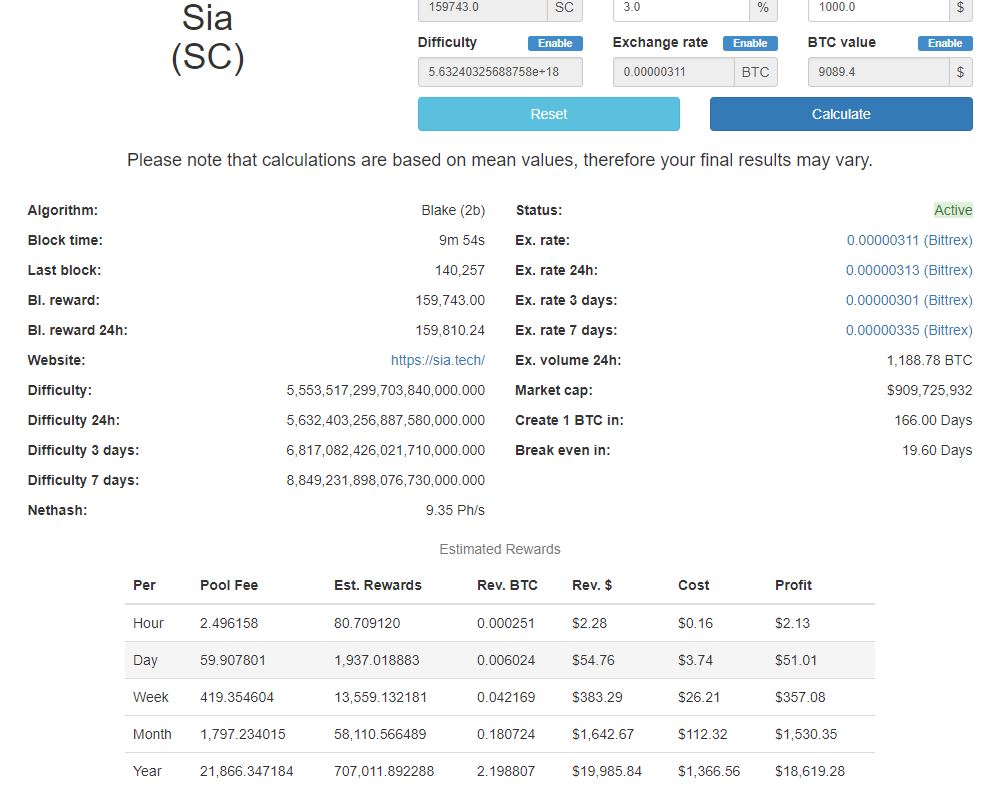The width and height of the screenshot is (994, 794).
Task: Select the monthly profit $1,530.35
Action: pos(806,734)
